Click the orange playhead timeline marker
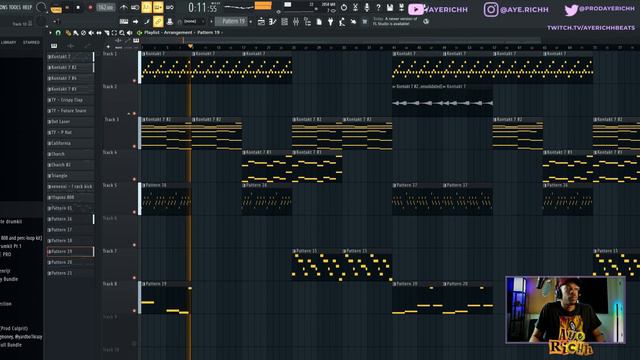640x360 pixels. (190, 46)
